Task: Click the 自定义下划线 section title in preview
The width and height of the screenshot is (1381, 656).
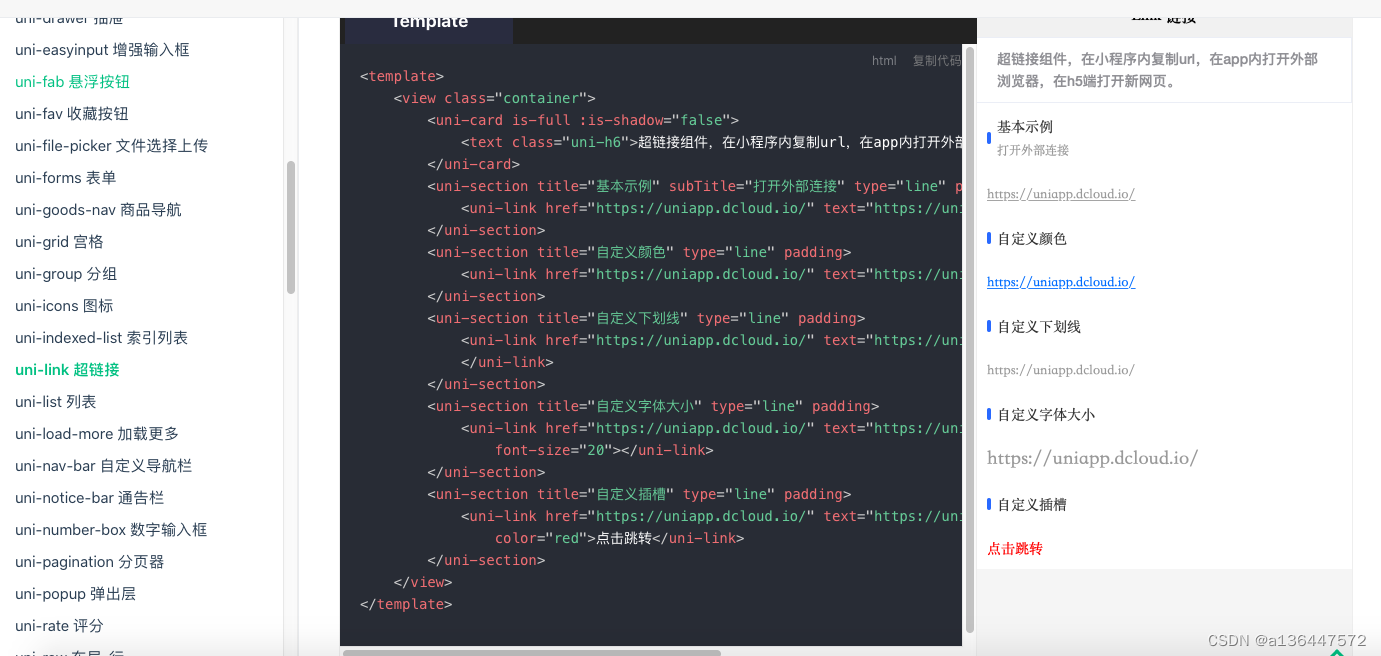Action: click(1039, 327)
